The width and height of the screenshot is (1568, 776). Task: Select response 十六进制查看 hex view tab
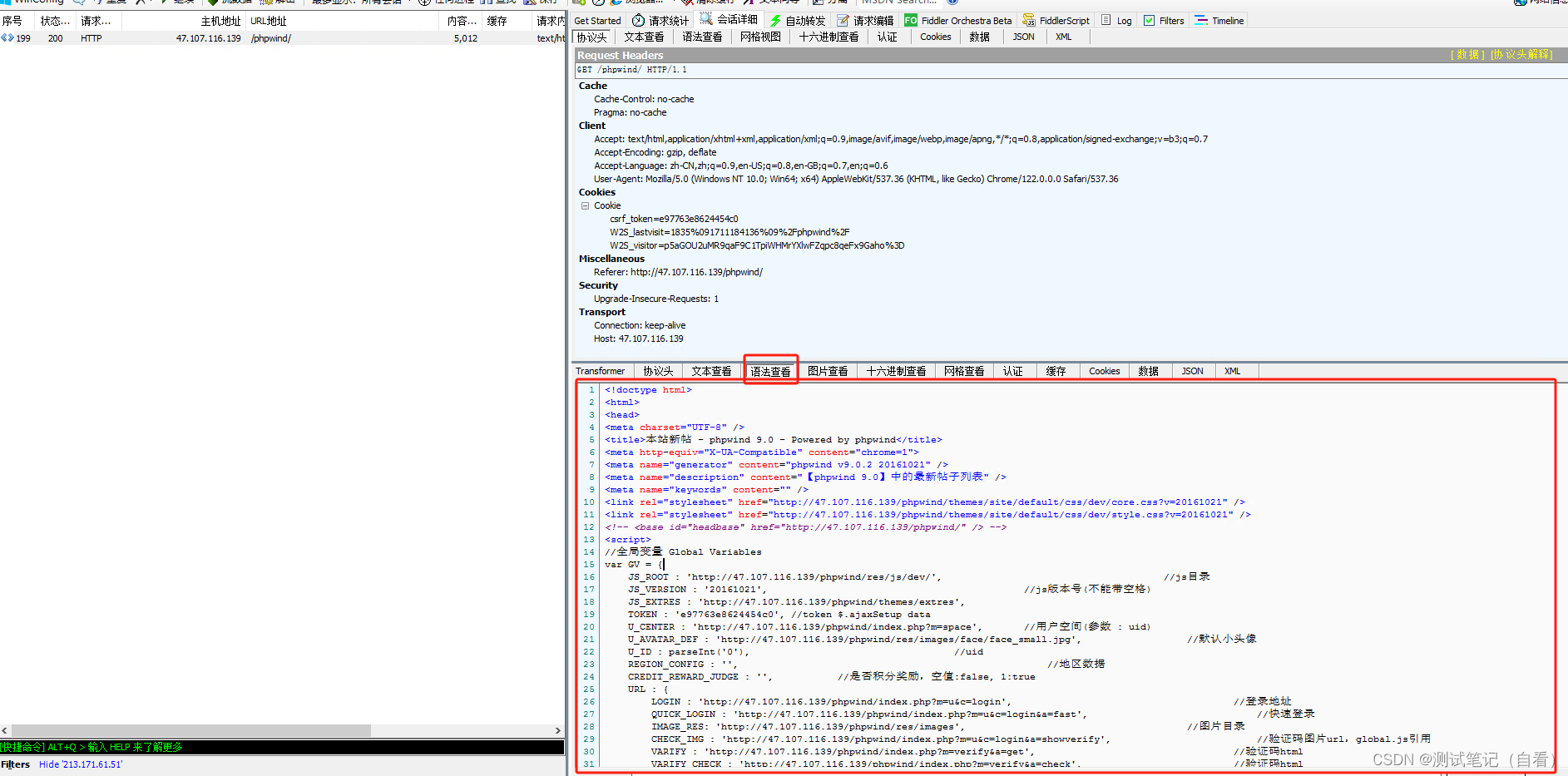[896, 371]
